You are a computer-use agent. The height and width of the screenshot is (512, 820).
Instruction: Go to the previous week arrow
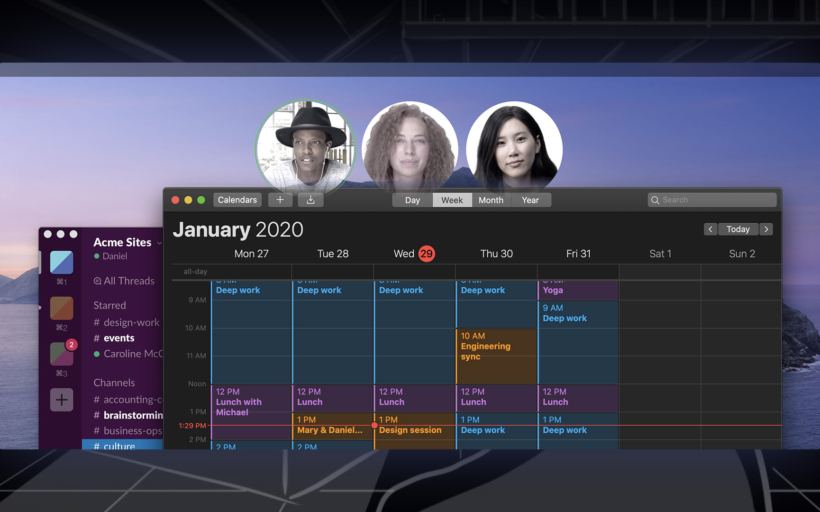click(710, 229)
